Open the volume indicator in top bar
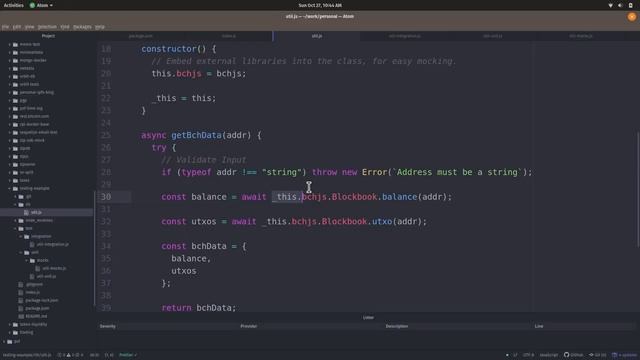This screenshot has height=360, width=640. tap(620, 5)
